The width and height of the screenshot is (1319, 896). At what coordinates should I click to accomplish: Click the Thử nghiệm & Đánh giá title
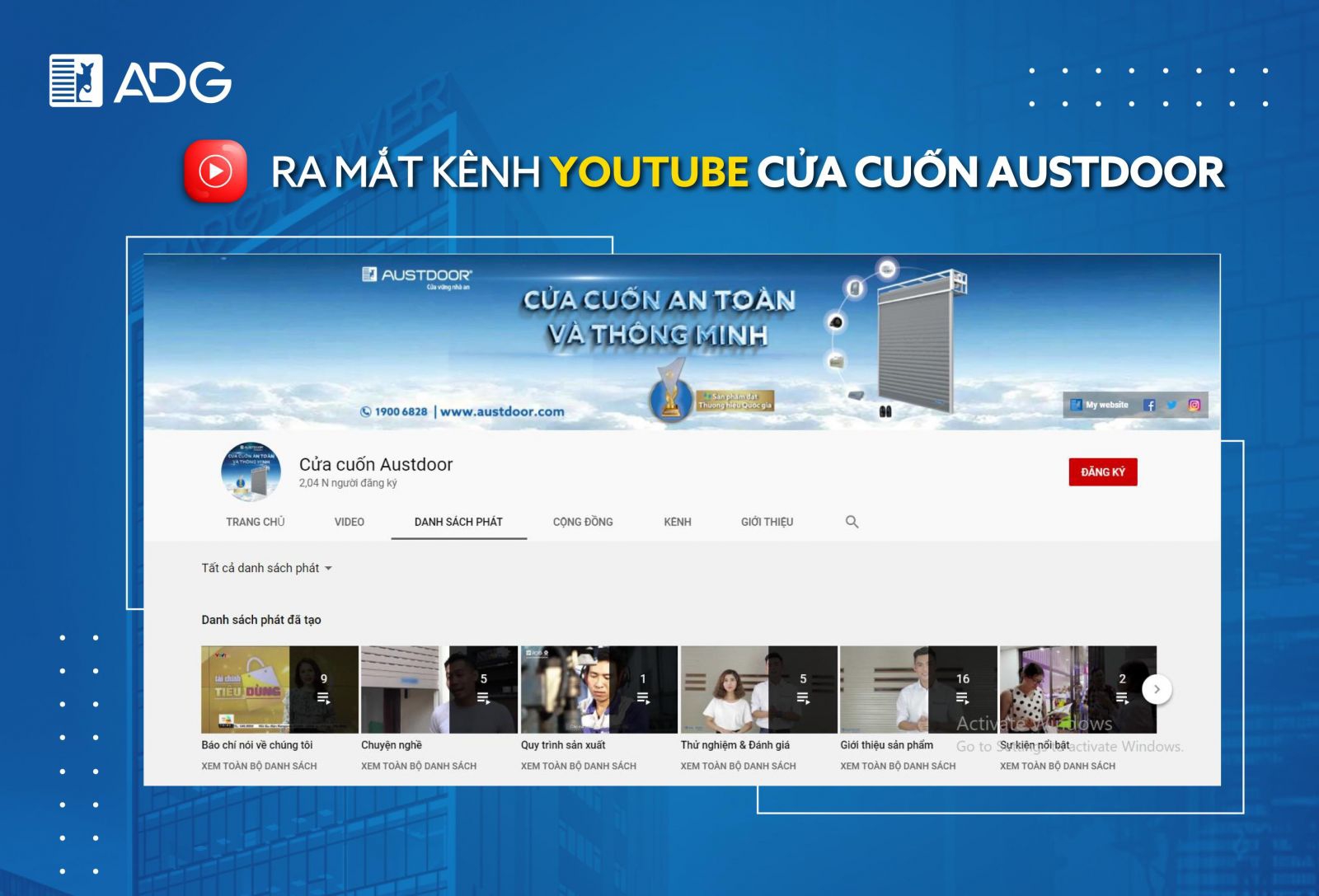pos(735,745)
